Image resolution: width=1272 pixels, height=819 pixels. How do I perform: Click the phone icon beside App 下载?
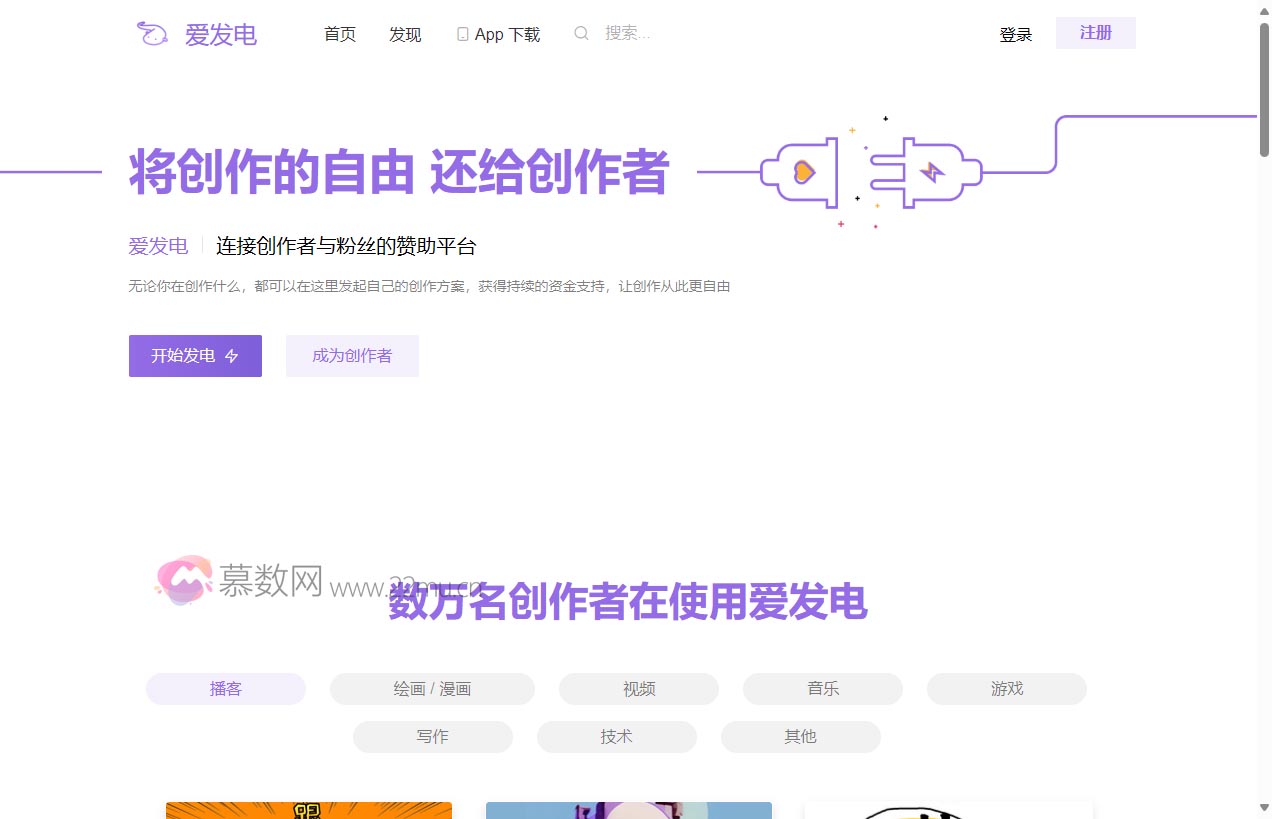(x=462, y=33)
